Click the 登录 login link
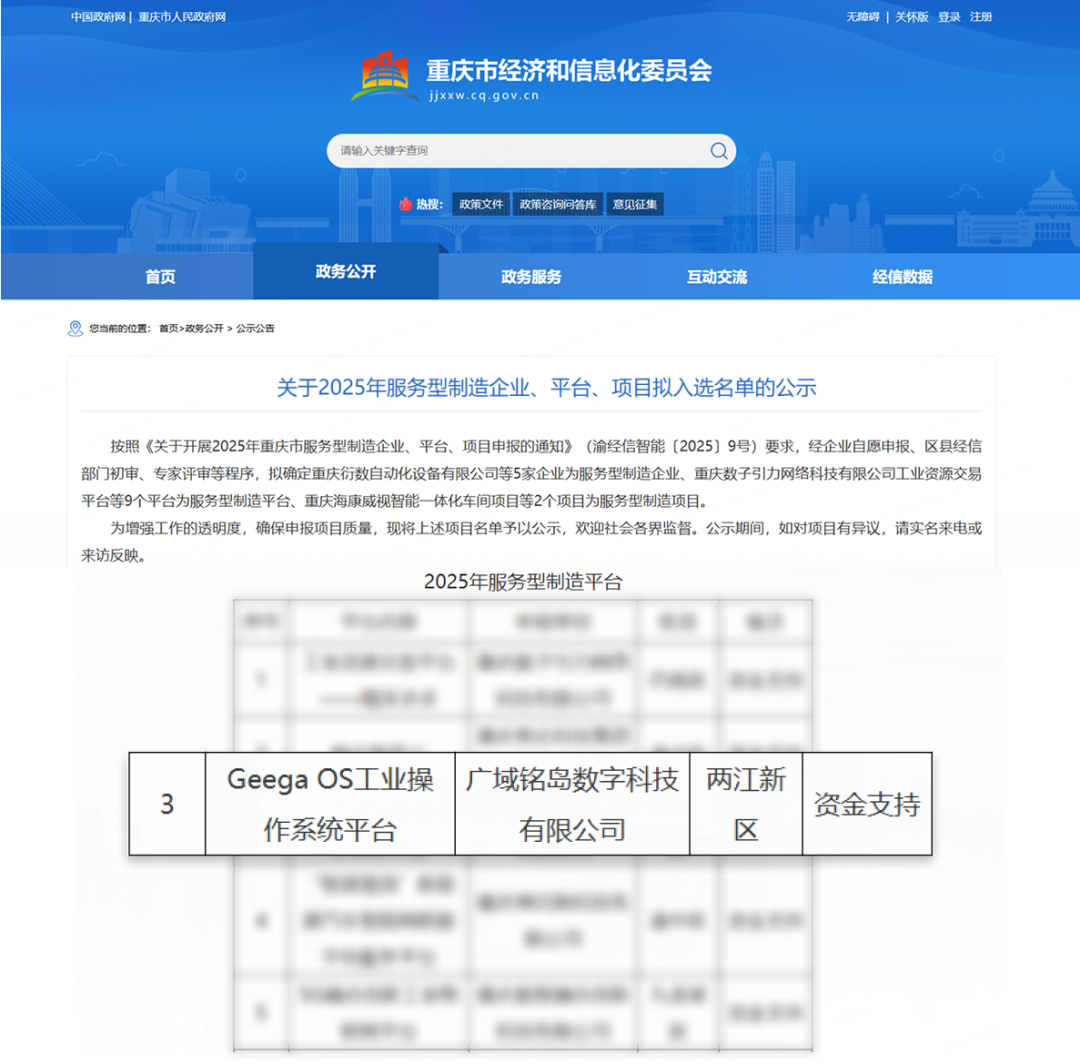1080x1064 pixels. (949, 17)
